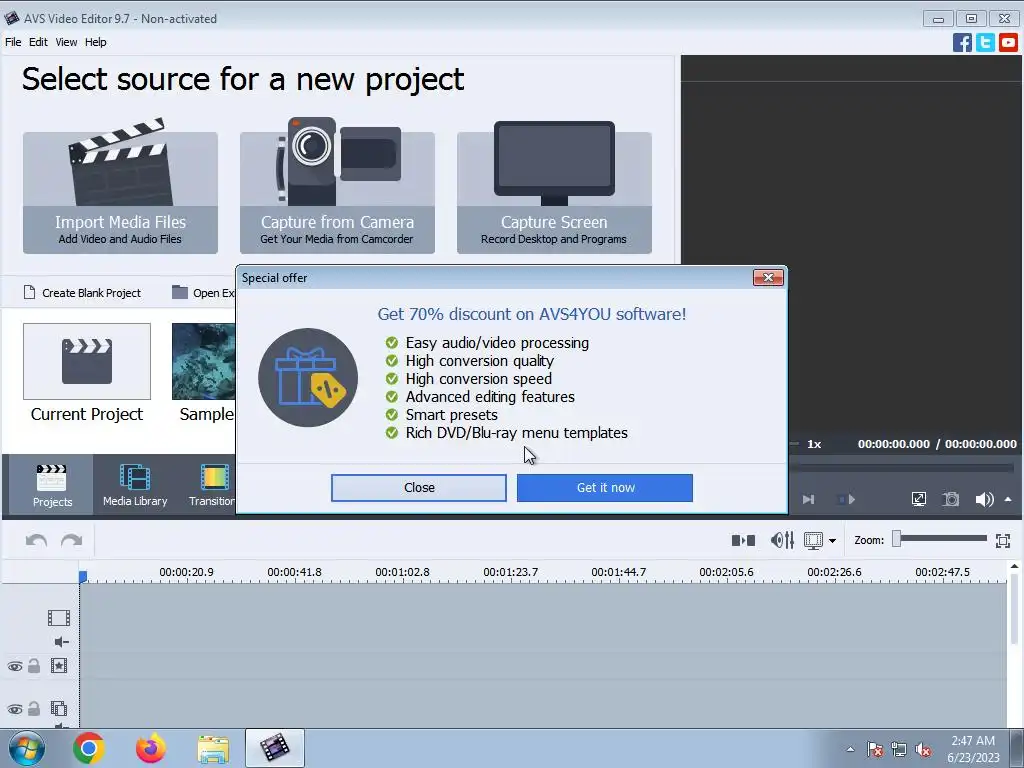Click the network tray icon
1024x768 pixels.
(899, 749)
